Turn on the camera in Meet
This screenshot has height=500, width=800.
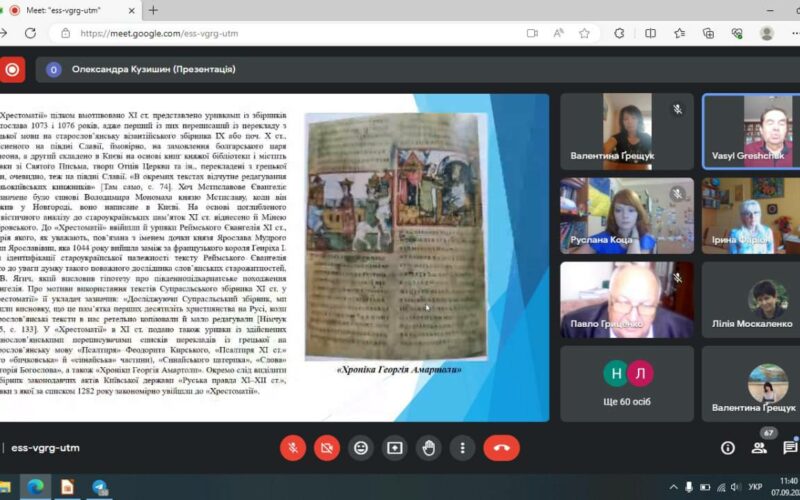(x=327, y=448)
